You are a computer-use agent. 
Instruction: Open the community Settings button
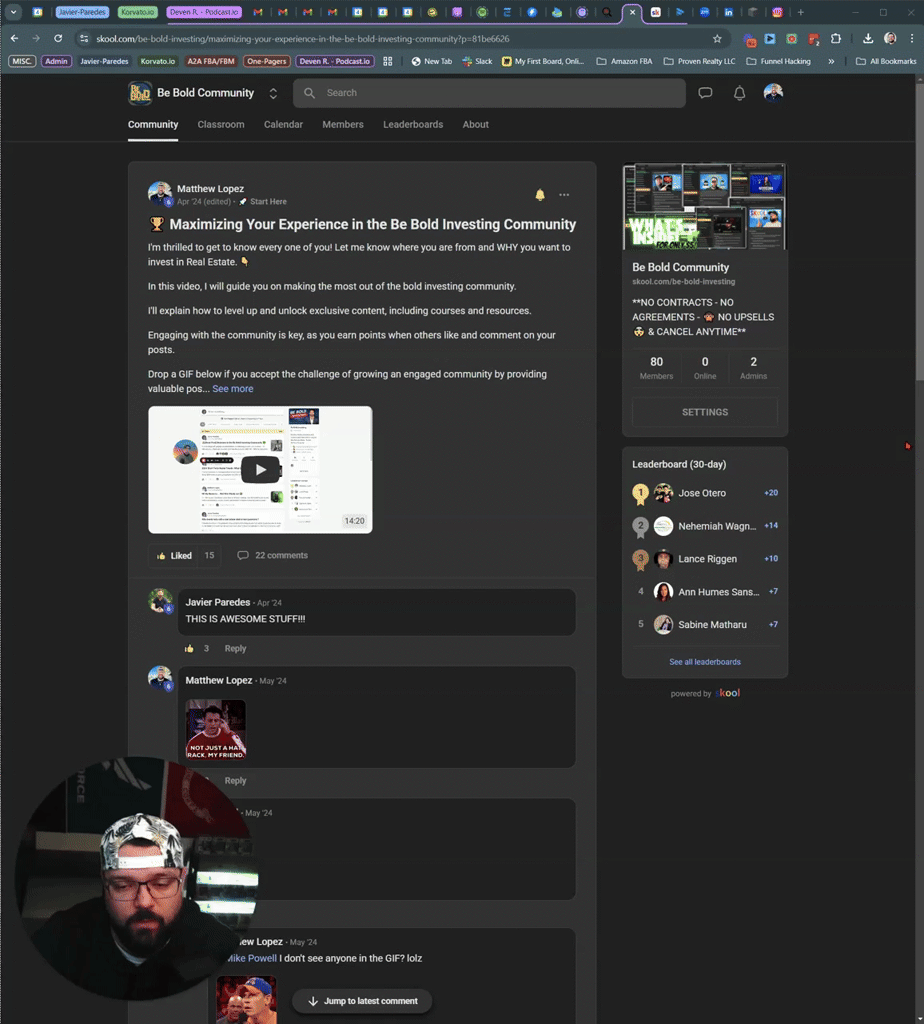704,411
